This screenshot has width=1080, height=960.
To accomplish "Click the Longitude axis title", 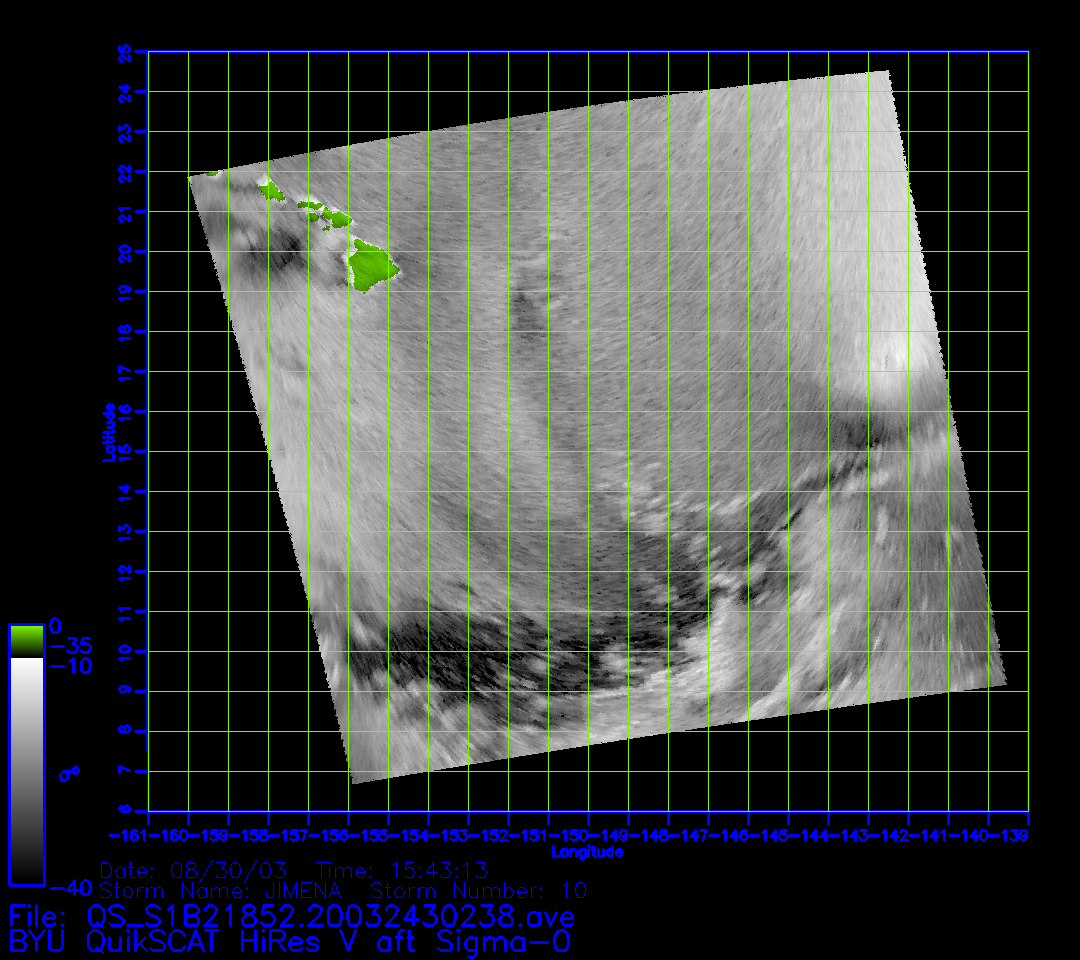I will tap(587, 852).
